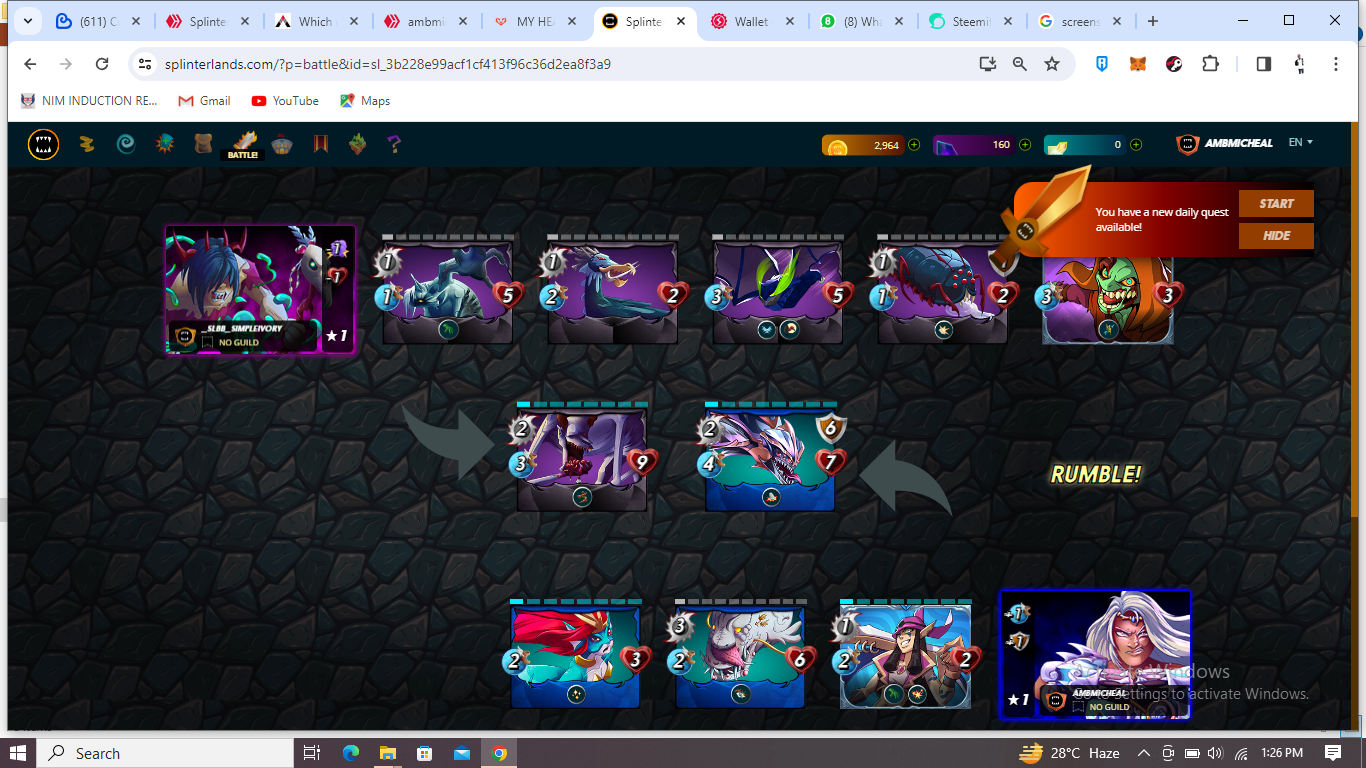Open File Explorer from the taskbar

[x=387, y=753]
